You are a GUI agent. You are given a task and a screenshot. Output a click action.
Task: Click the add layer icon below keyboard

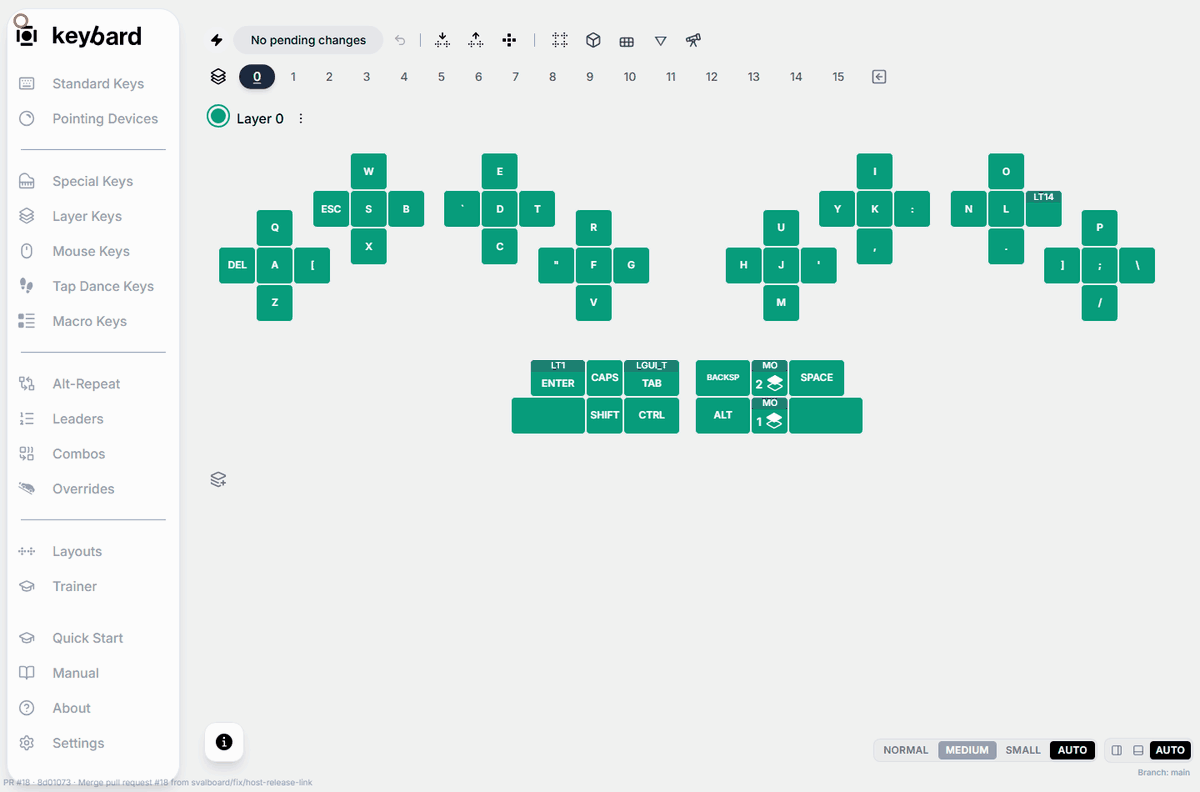(x=218, y=480)
